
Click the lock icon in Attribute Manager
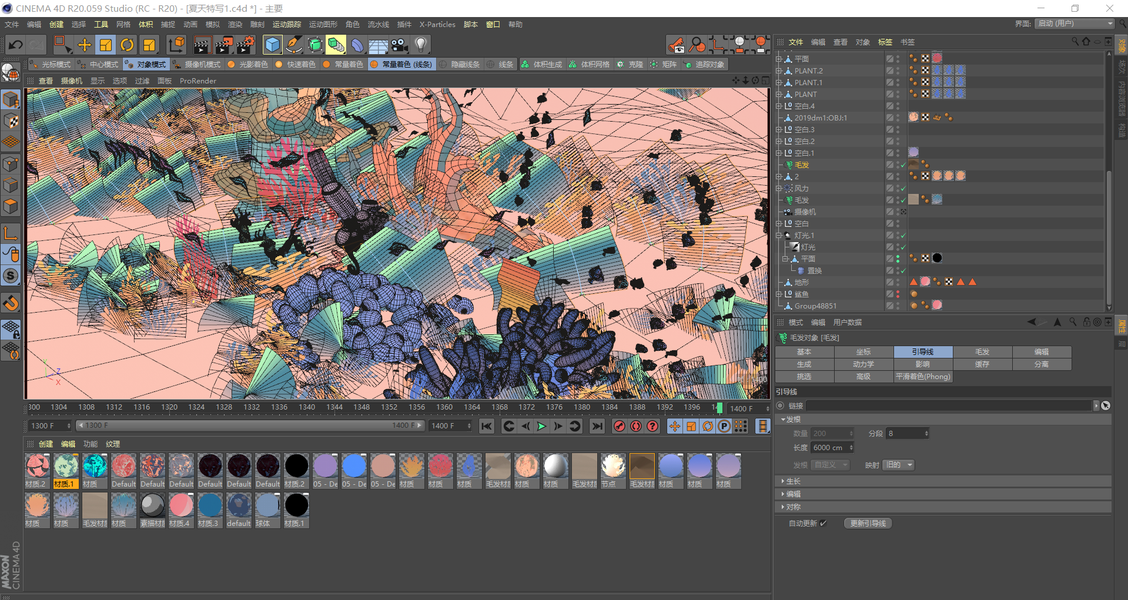[x=1086, y=322]
